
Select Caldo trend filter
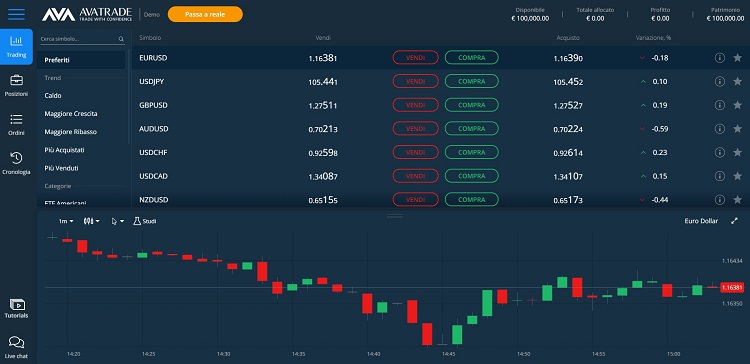click(x=53, y=96)
